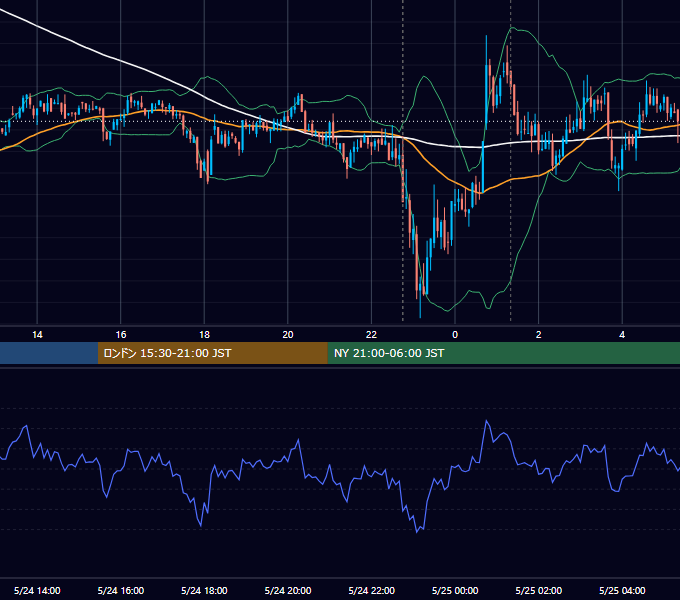Click the 2 hour label on price chart axis

coord(539,335)
